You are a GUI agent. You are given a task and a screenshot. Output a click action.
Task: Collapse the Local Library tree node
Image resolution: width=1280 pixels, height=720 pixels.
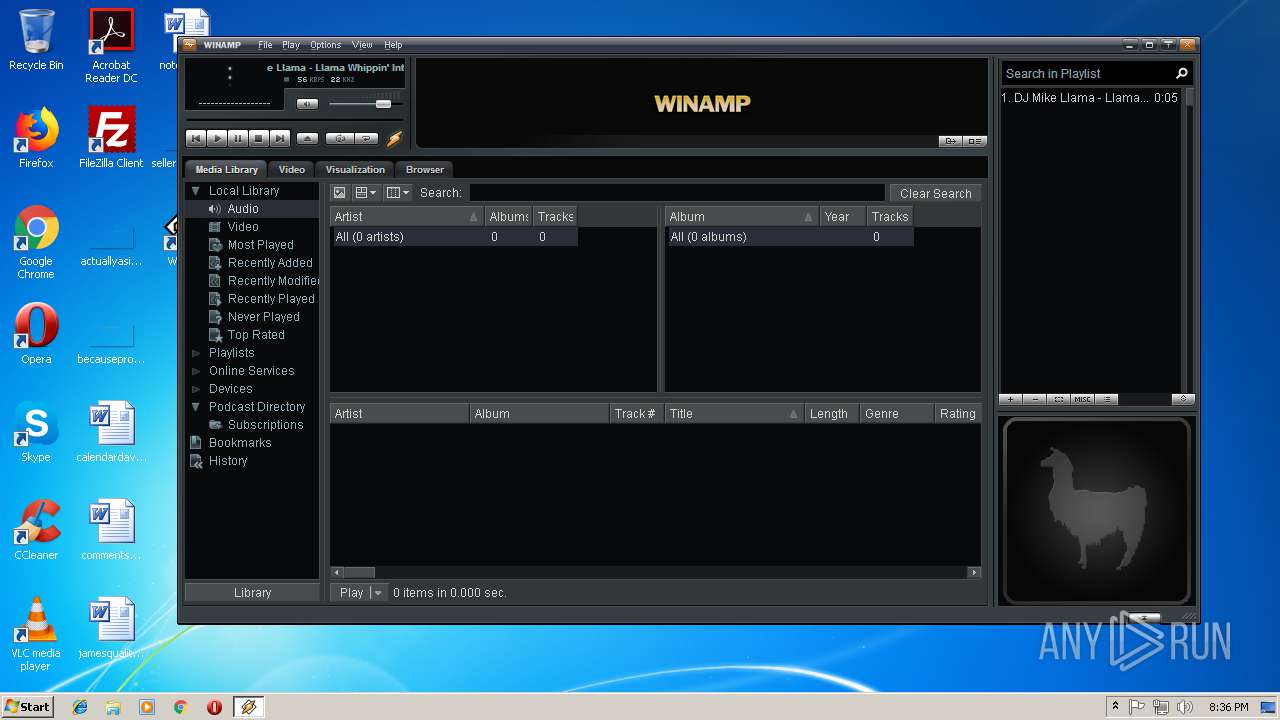click(196, 191)
